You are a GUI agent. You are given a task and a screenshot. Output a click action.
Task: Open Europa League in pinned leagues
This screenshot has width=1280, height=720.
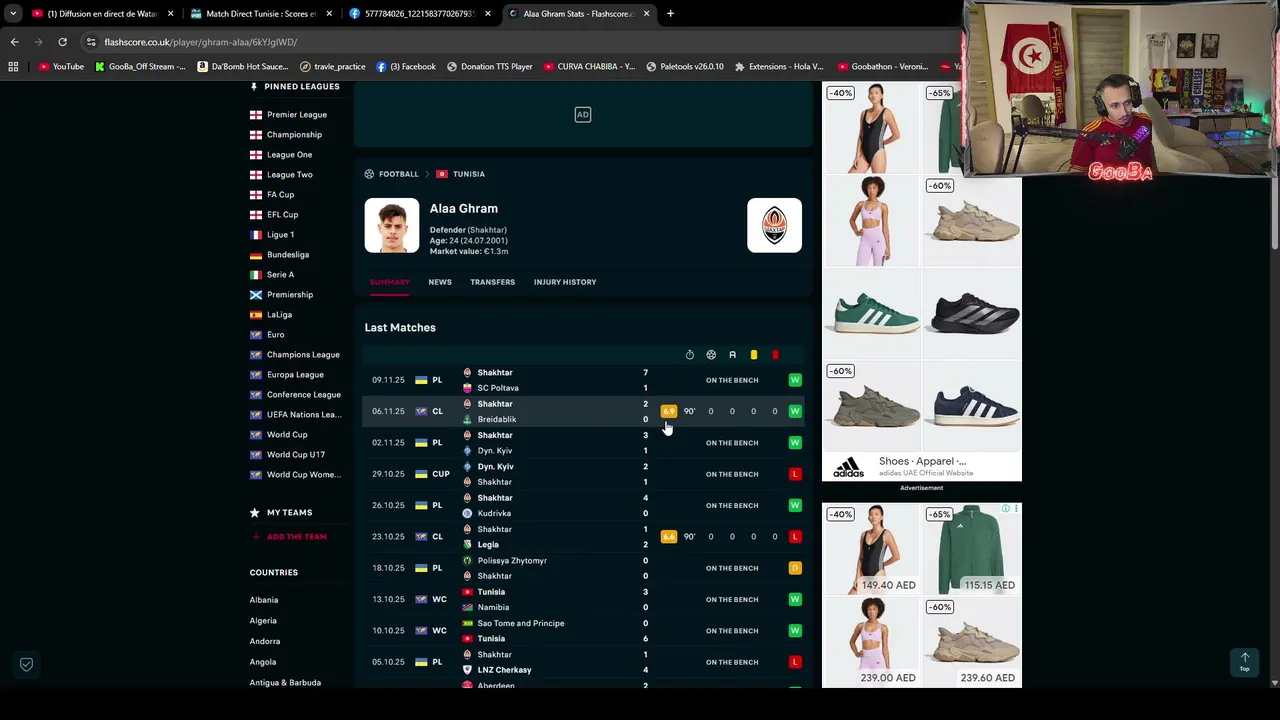tap(295, 375)
